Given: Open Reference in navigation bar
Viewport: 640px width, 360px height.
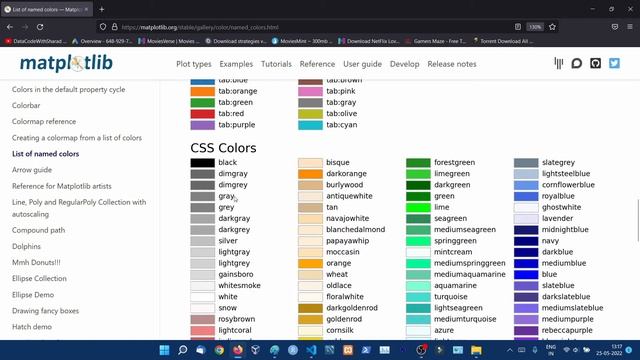Looking at the screenshot, I should click(x=317, y=64).
